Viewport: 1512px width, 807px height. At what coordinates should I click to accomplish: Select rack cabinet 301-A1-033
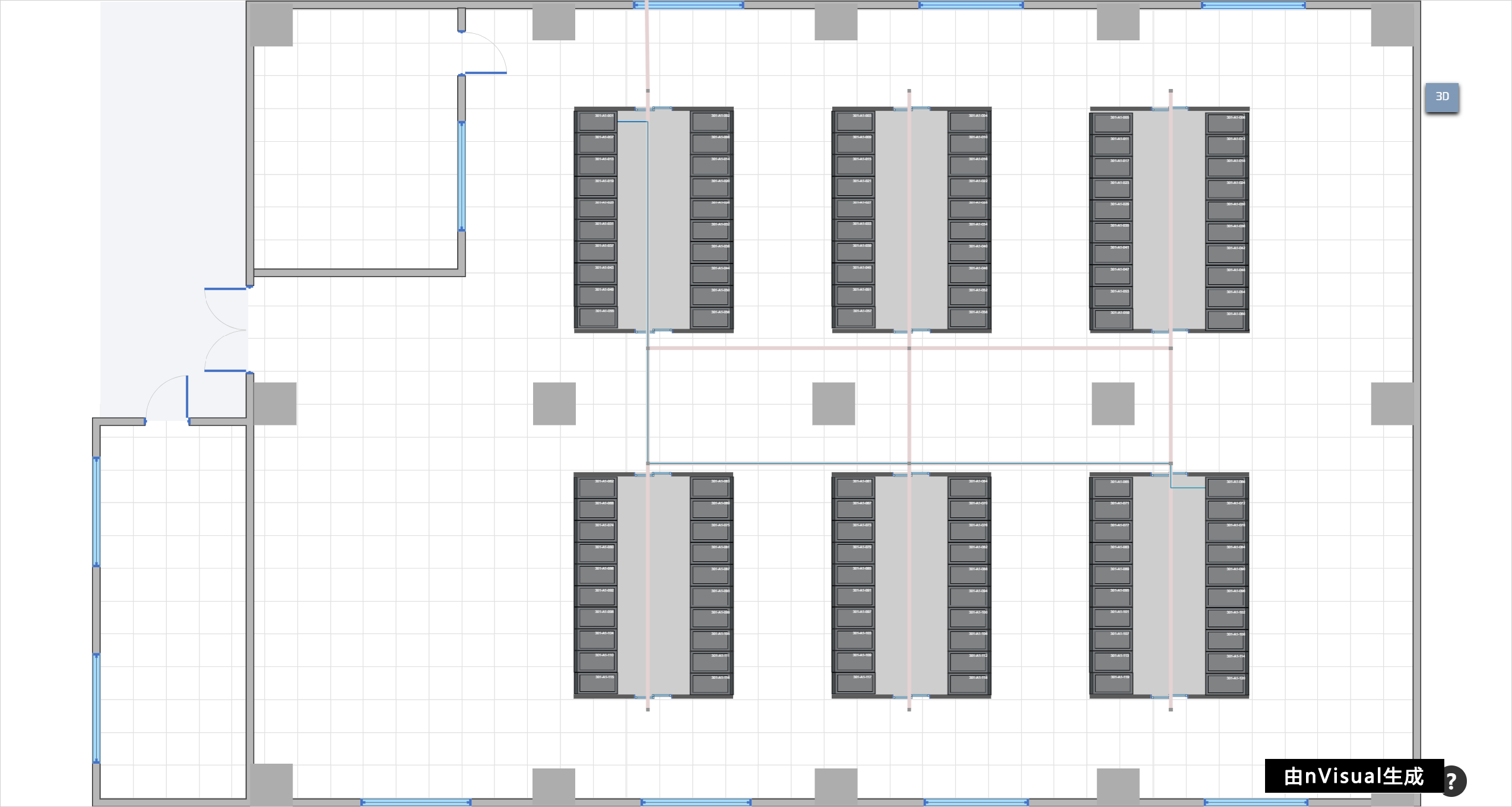pos(855,230)
